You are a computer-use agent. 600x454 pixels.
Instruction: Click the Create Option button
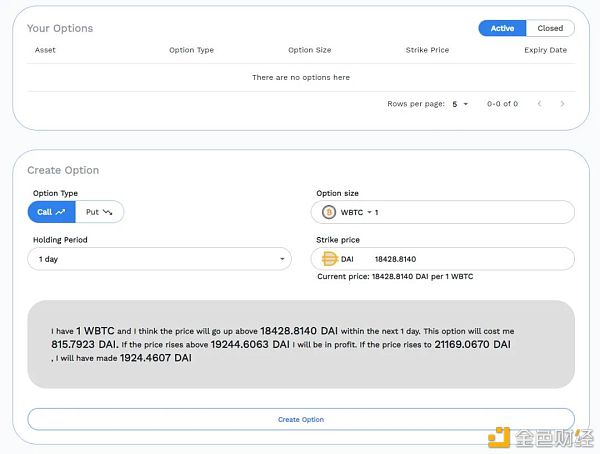click(301, 420)
